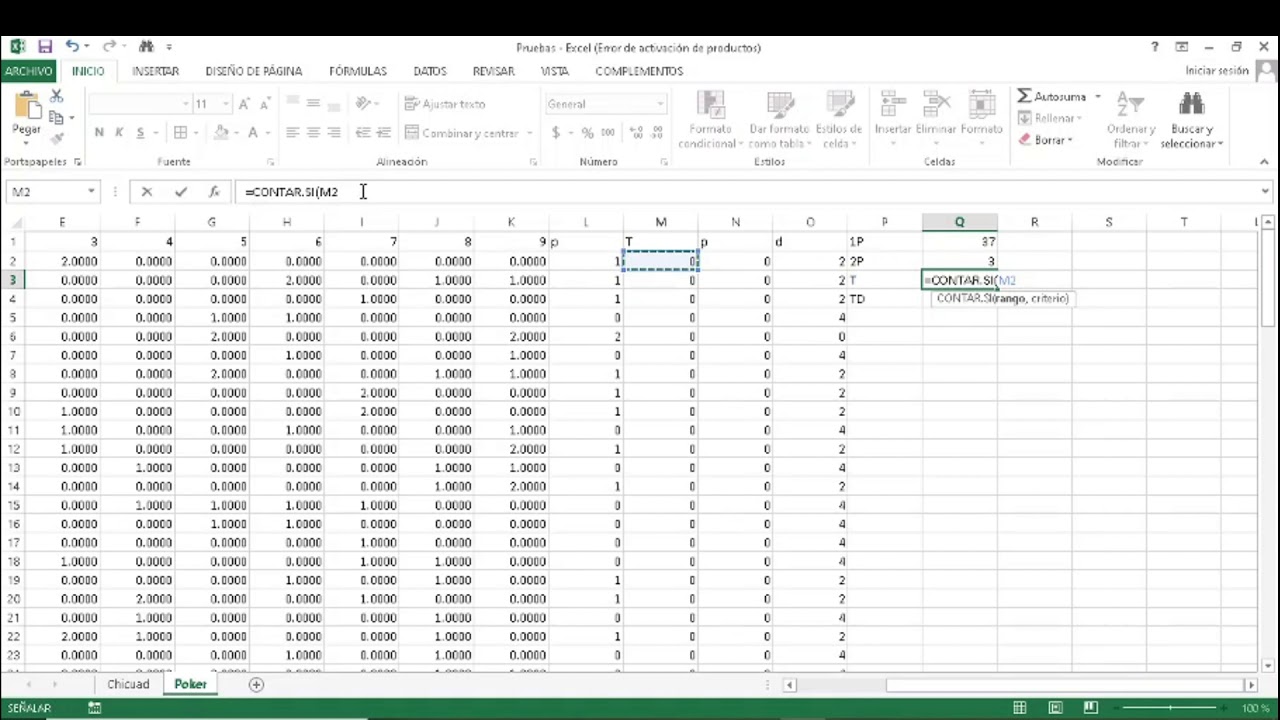
Task: Switch to the REVISAR tab
Action: (x=494, y=71)
